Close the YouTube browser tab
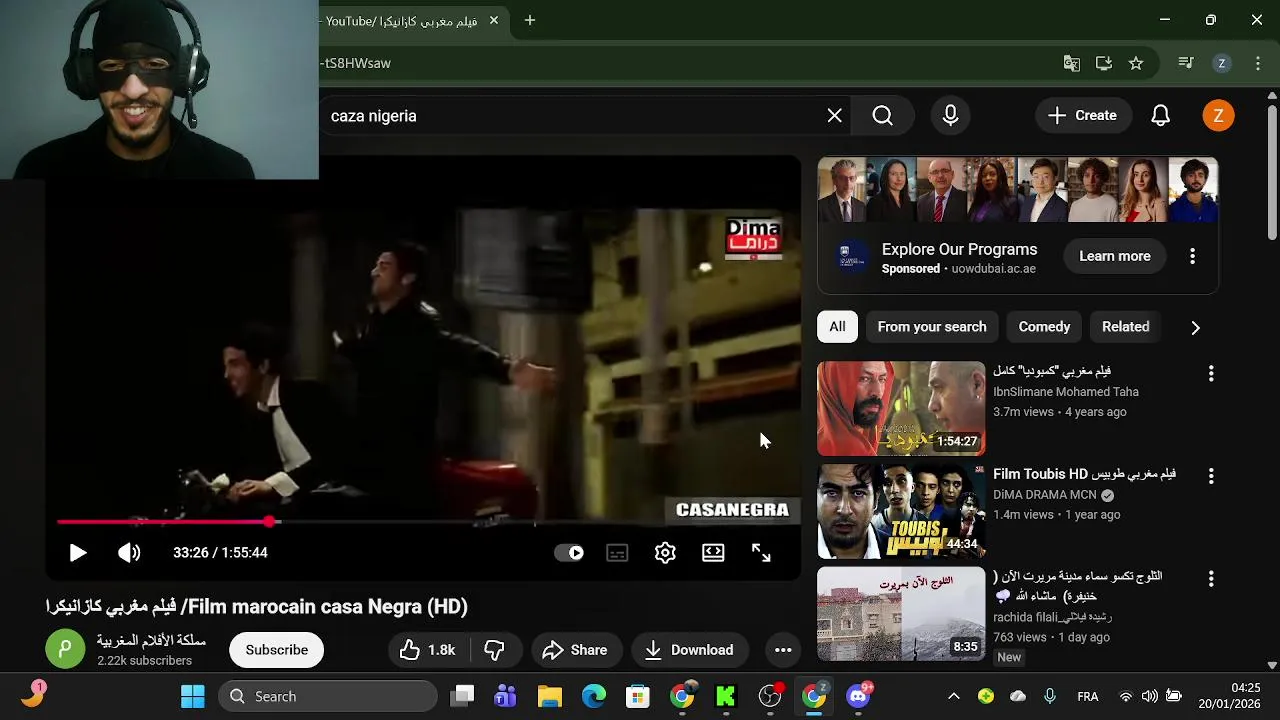1280x720 pixels. (493, 20)
